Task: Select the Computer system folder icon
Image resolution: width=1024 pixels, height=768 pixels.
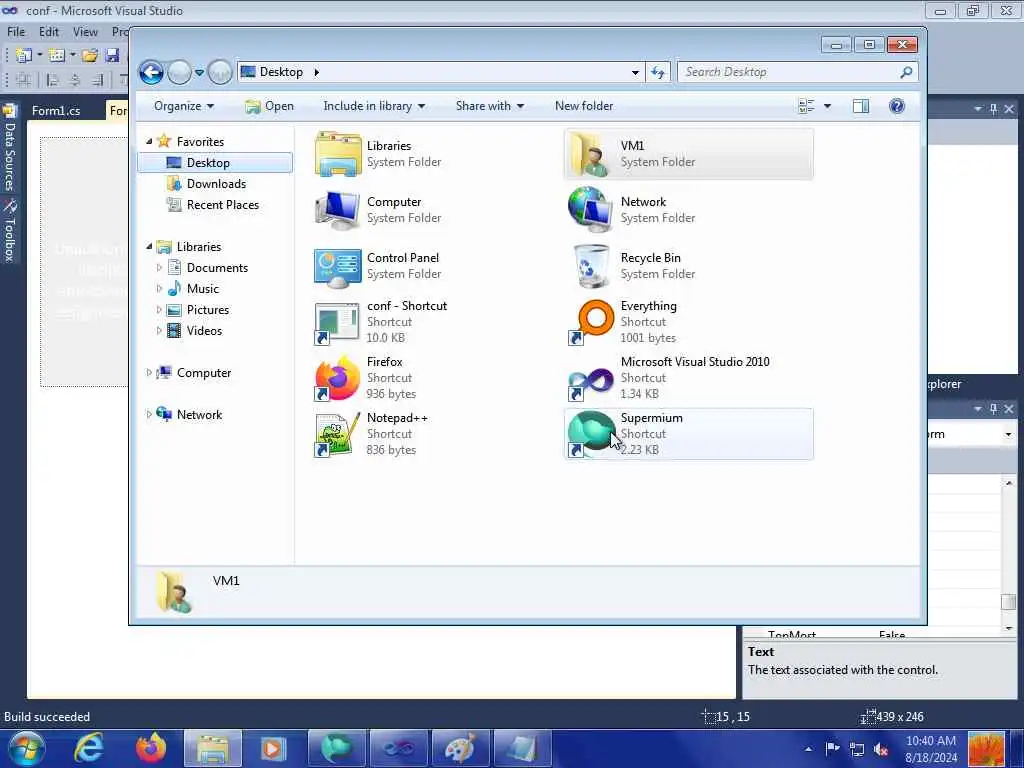Action: tap(338, 210)
